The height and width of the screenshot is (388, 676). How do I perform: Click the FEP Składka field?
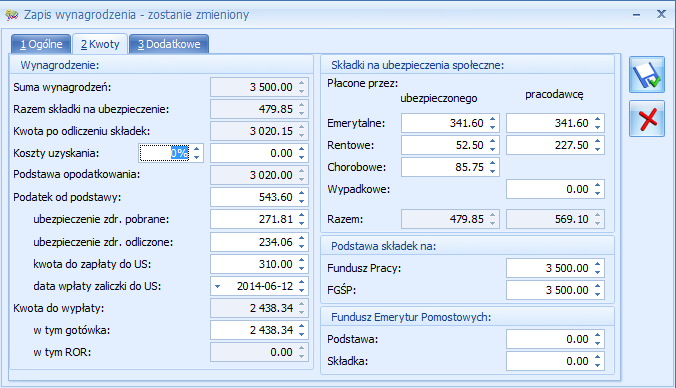click(x=550, y=361)
